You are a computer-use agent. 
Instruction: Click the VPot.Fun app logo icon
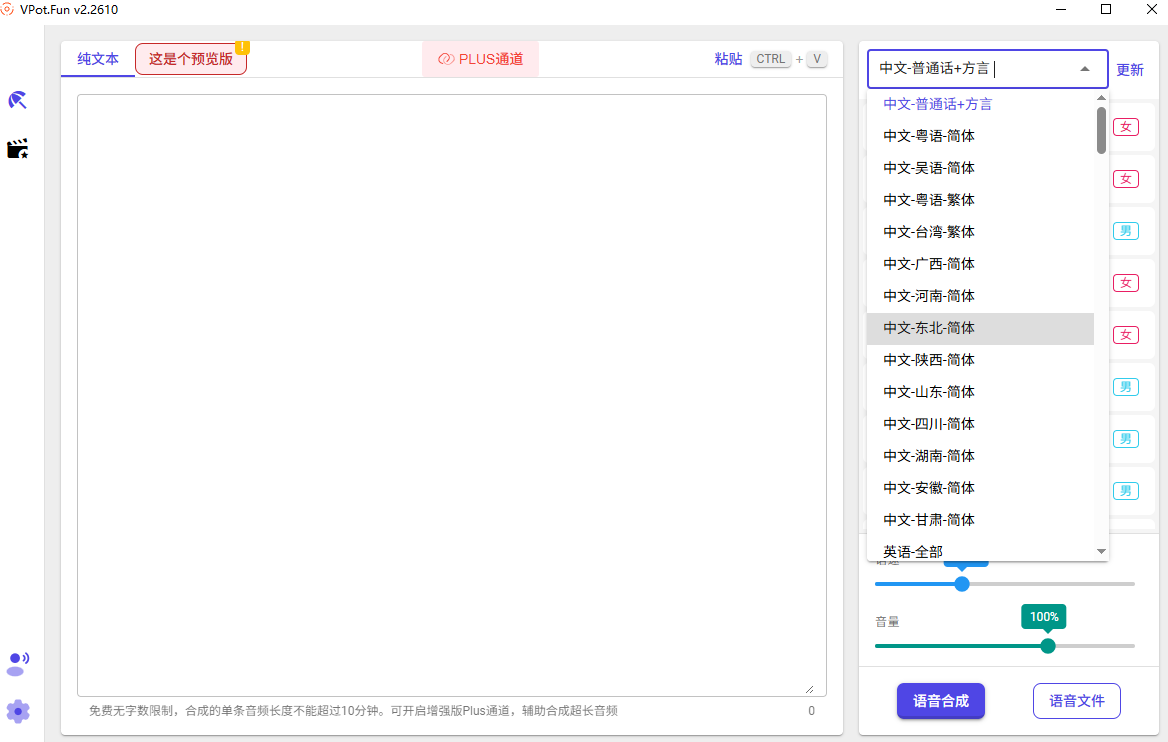click(7, 10)
